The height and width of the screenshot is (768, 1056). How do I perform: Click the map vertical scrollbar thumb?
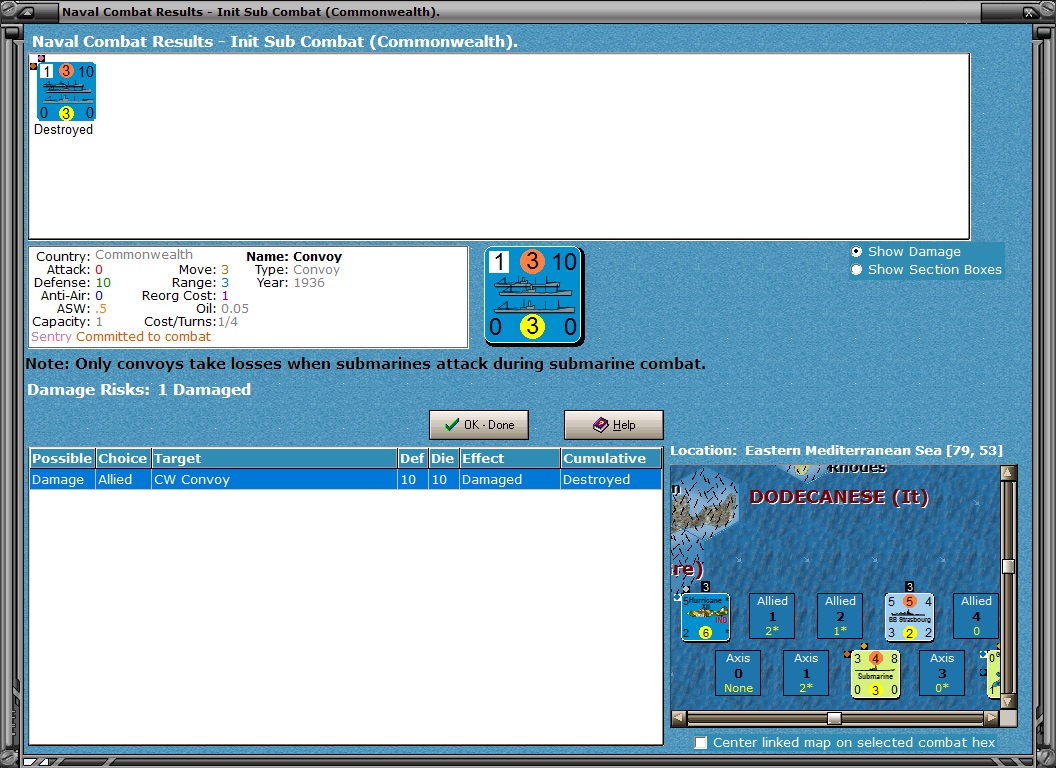(1008, 567)
